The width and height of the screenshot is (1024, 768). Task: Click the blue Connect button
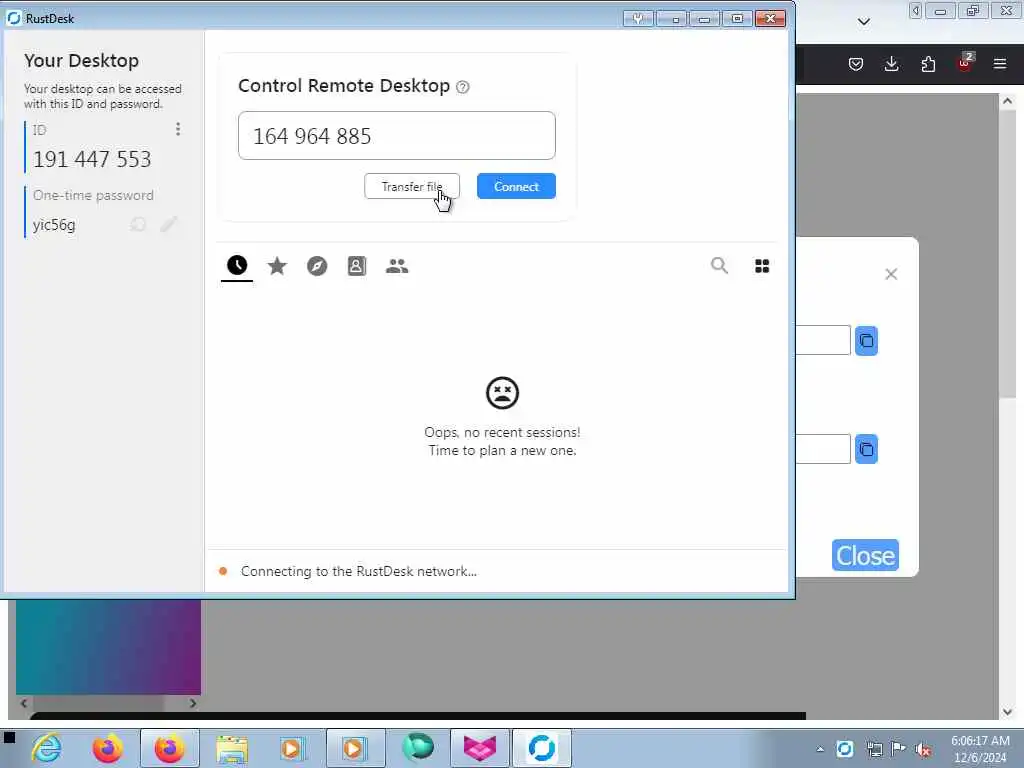coord(516,186)
